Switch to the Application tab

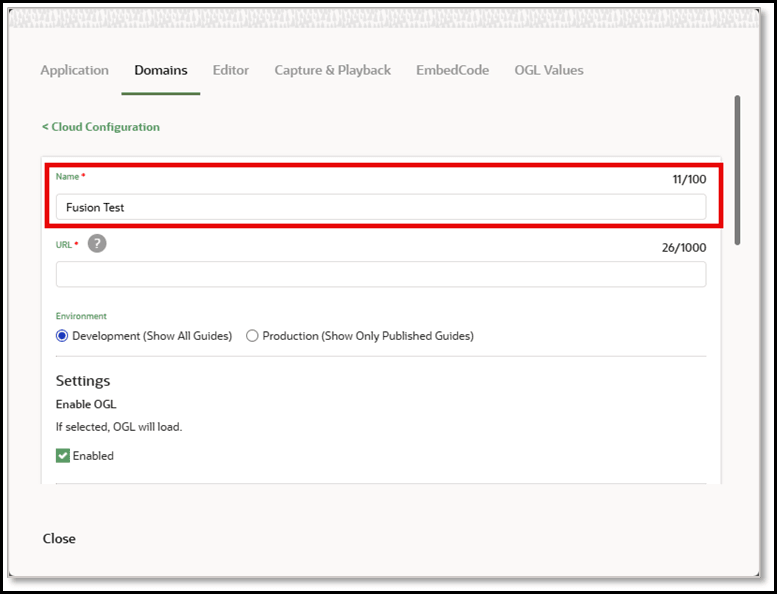[74, 70]
